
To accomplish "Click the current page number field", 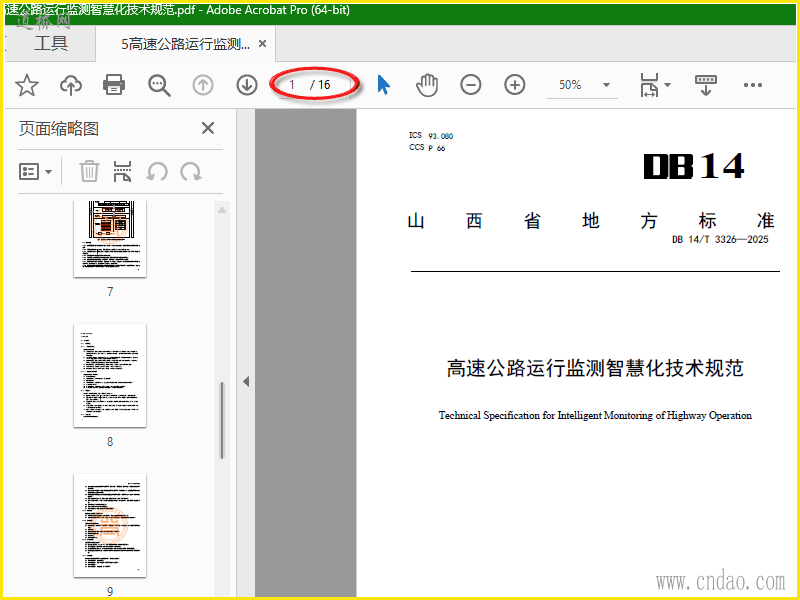I will pyautogui.click(x=292, y=85).
